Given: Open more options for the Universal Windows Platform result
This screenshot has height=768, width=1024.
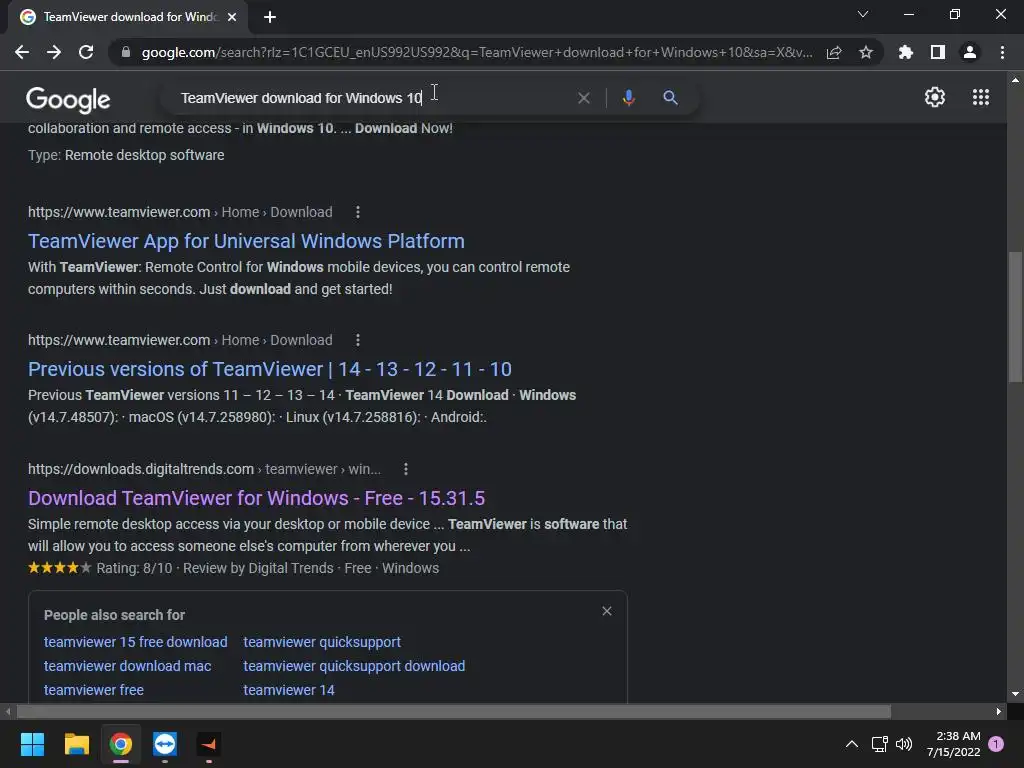Looking at the screenshot, I should pos(357,212).
